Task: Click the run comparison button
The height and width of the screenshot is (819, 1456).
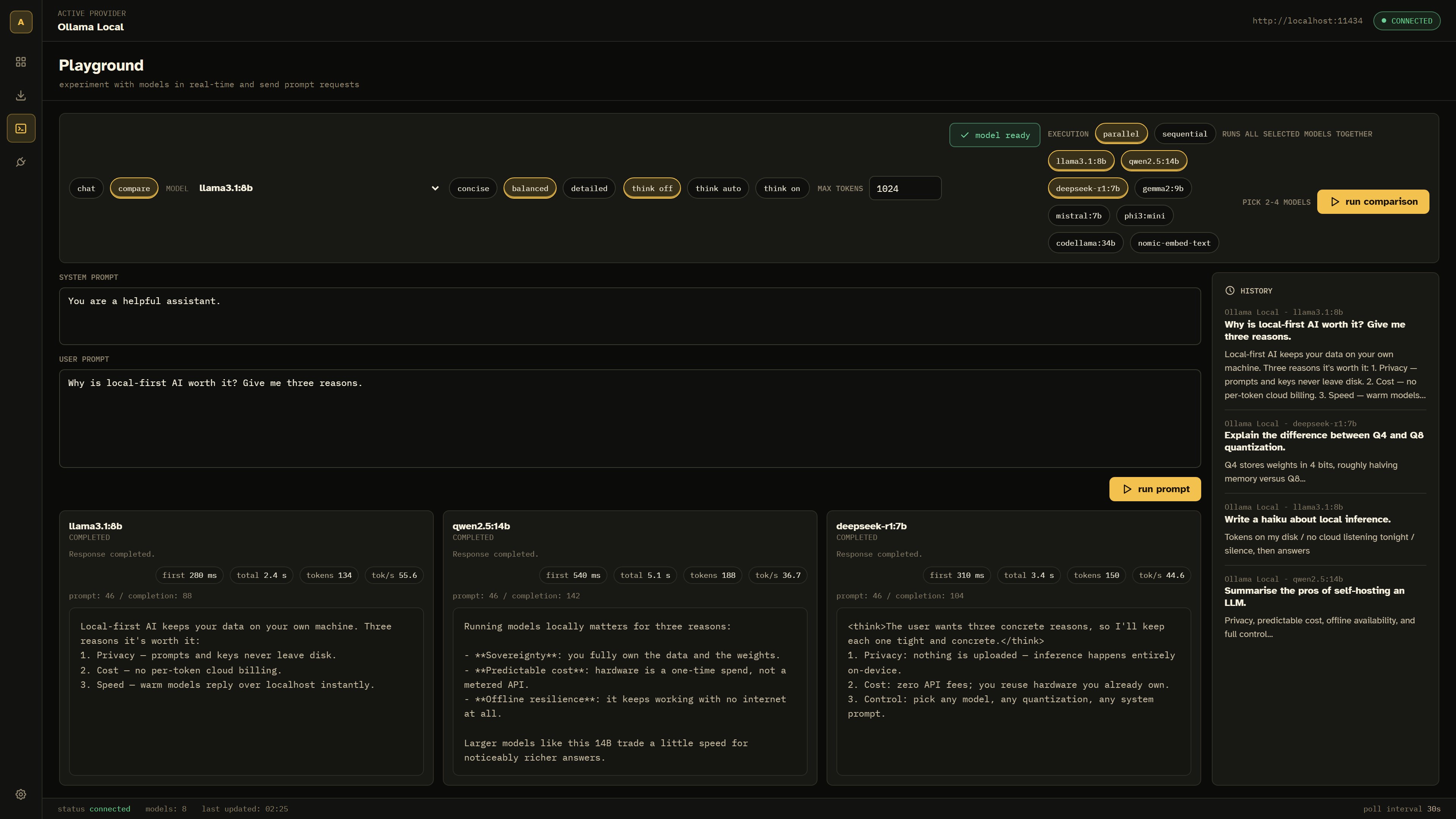Action: click(1373, 202)
